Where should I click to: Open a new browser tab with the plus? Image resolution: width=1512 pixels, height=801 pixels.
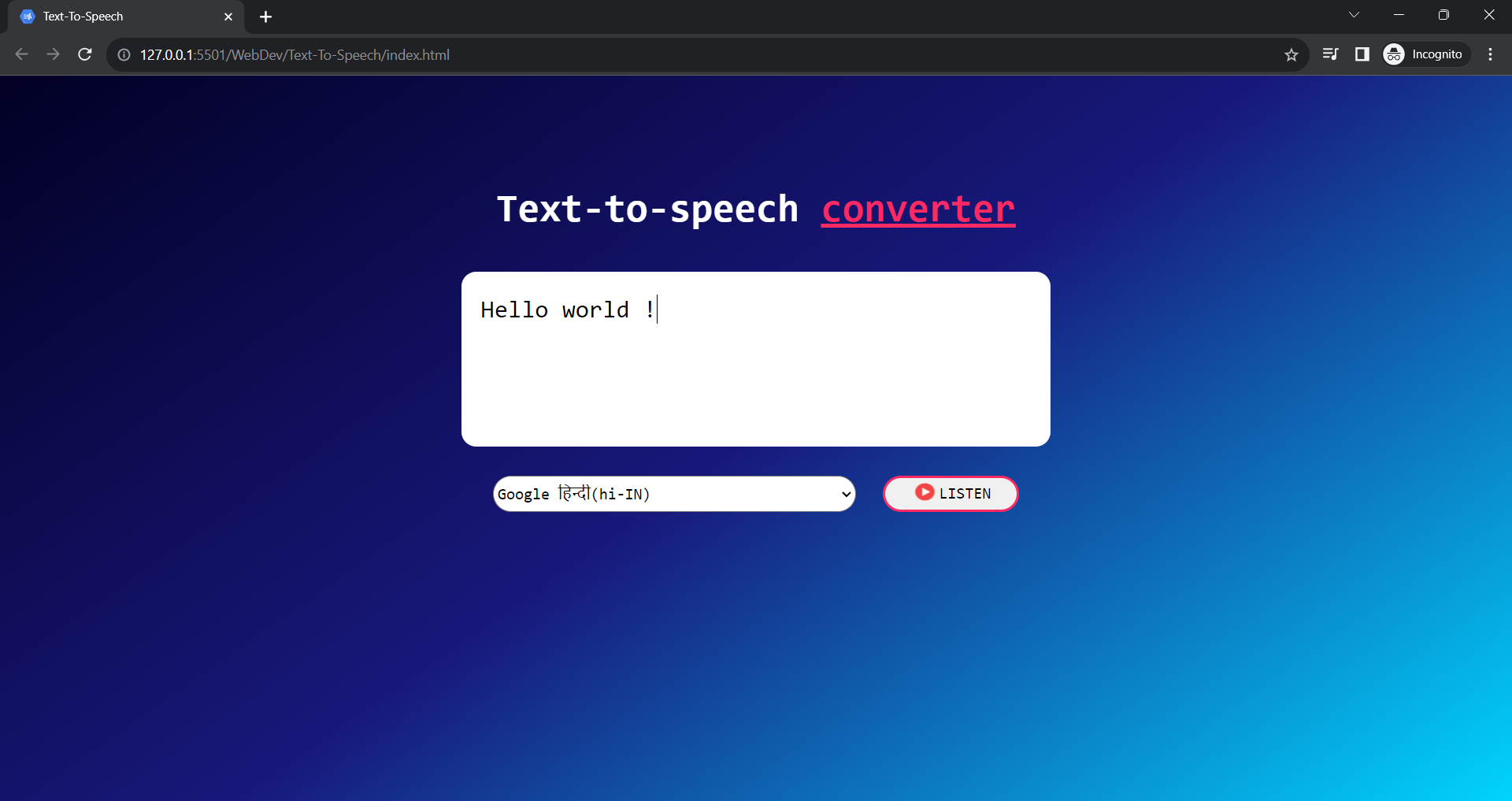click(265, 16)
